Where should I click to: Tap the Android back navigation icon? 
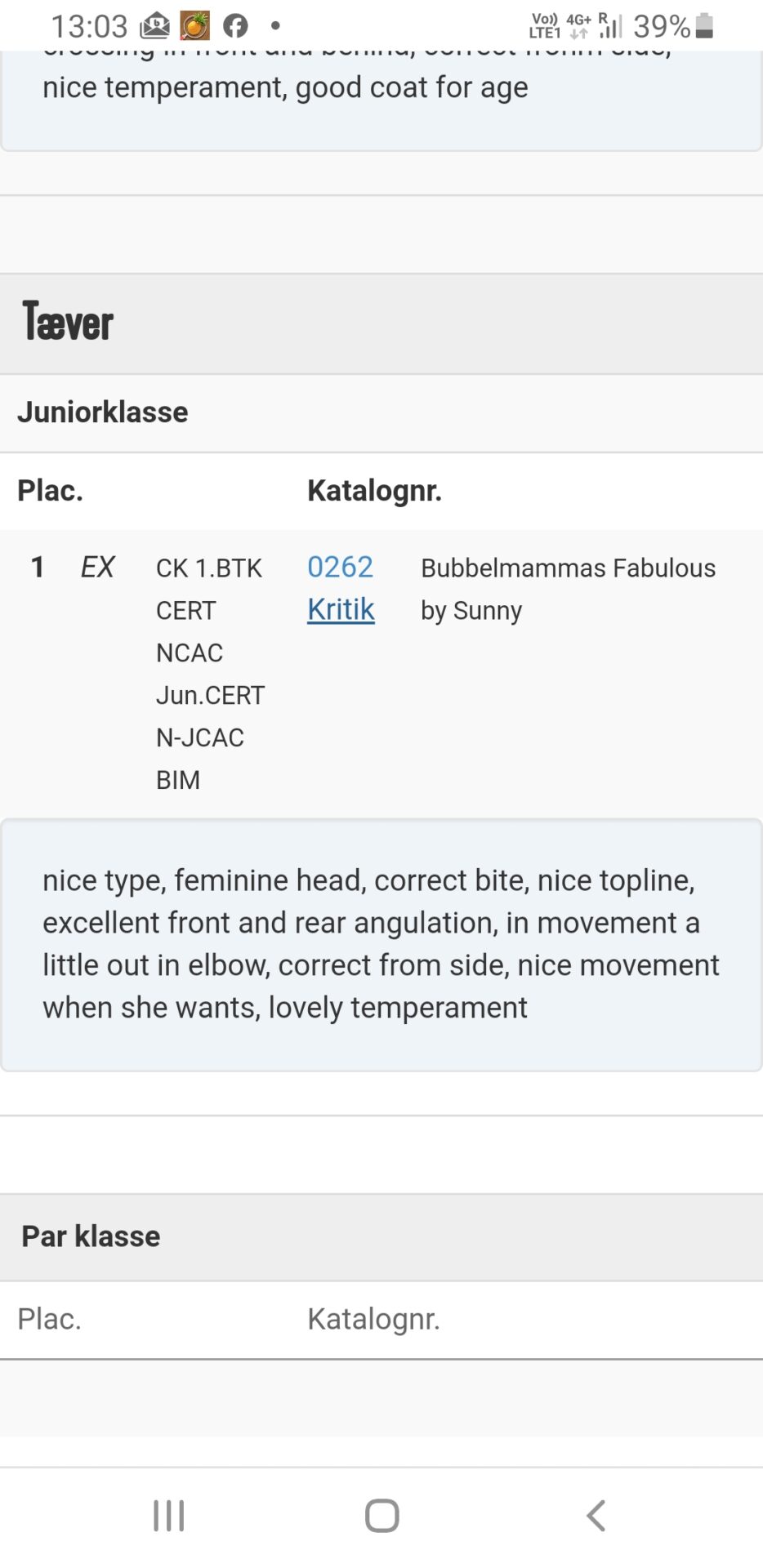(596, 1516)
